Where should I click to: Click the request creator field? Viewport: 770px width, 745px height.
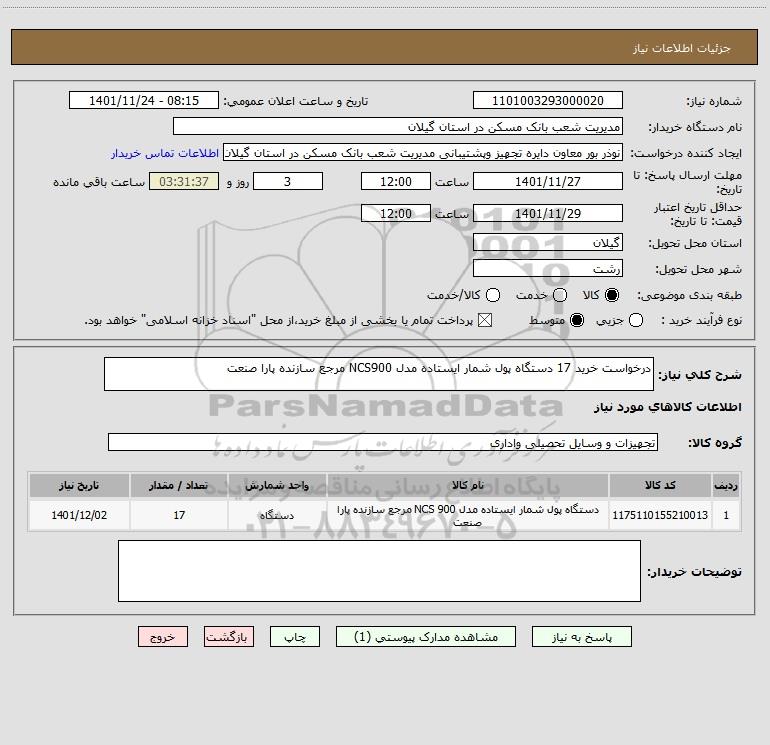click(x=423, y=153)
